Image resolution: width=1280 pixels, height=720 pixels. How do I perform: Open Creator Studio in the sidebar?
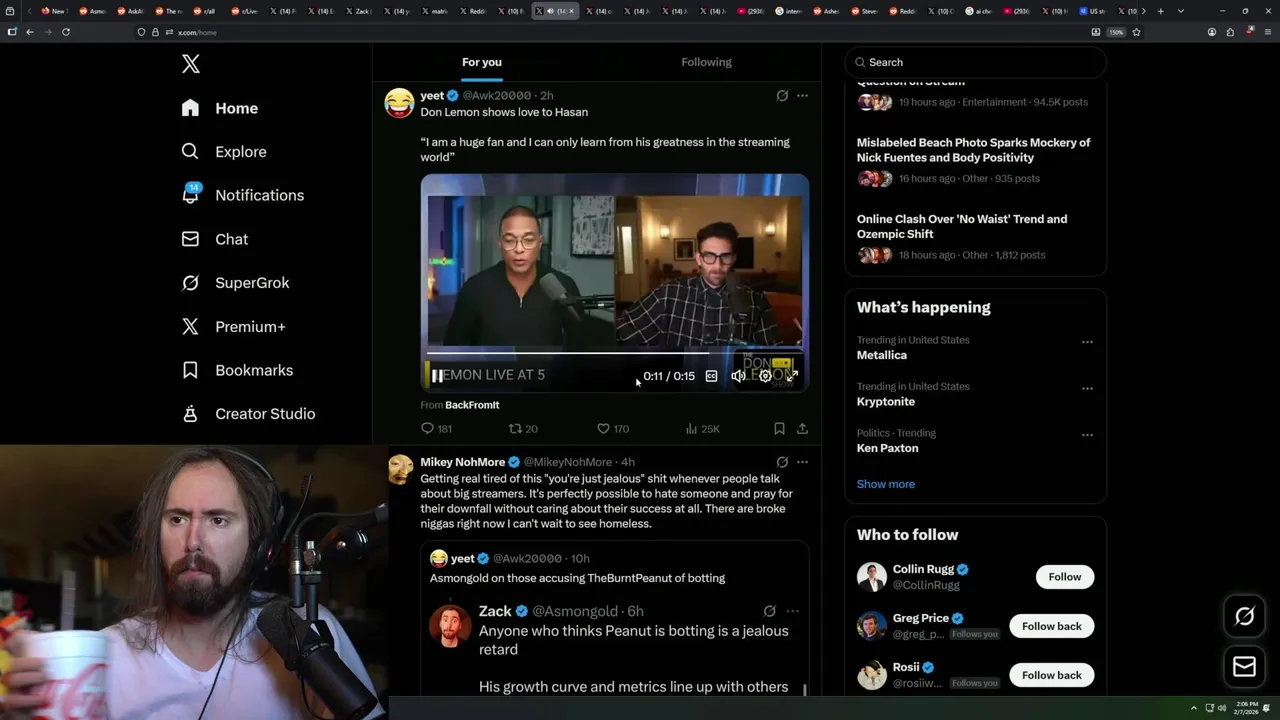coord(248,414)
